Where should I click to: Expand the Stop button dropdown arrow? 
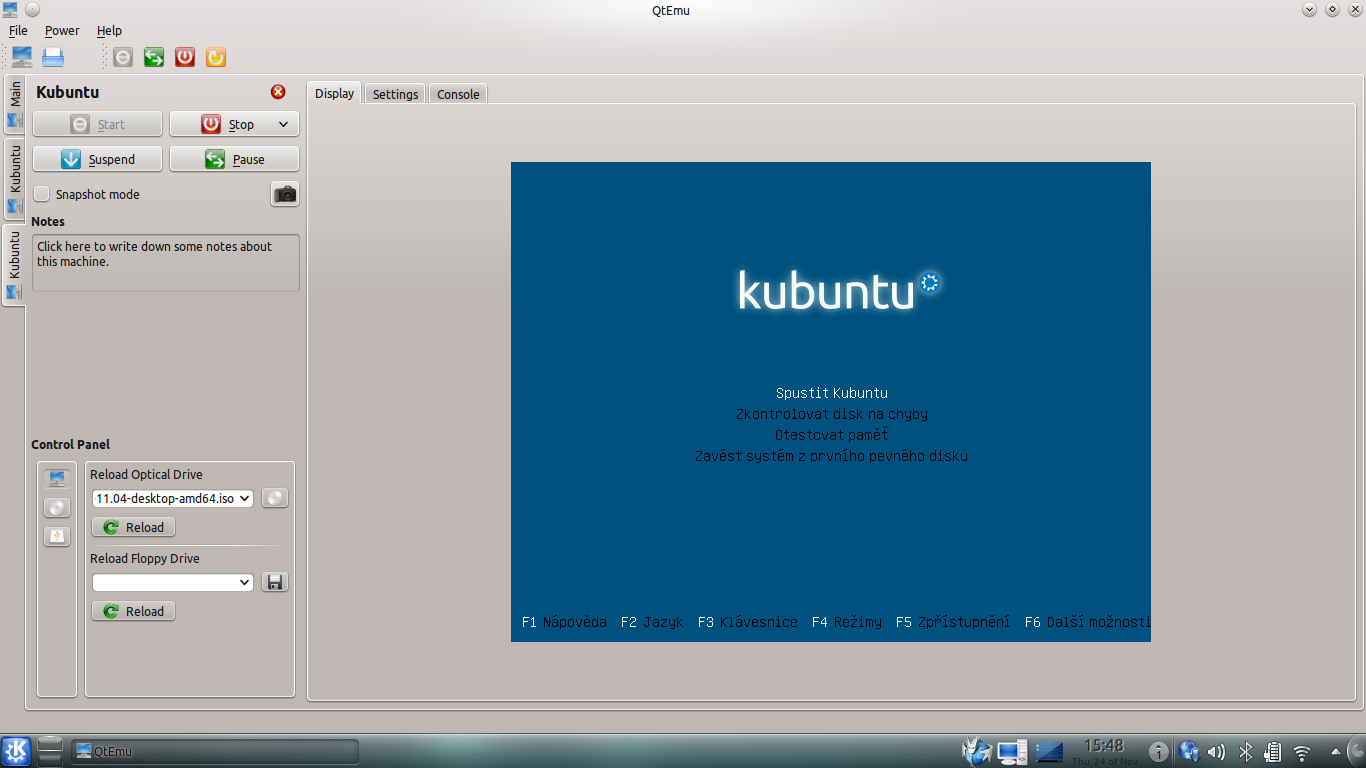click(x=283, y=124)
